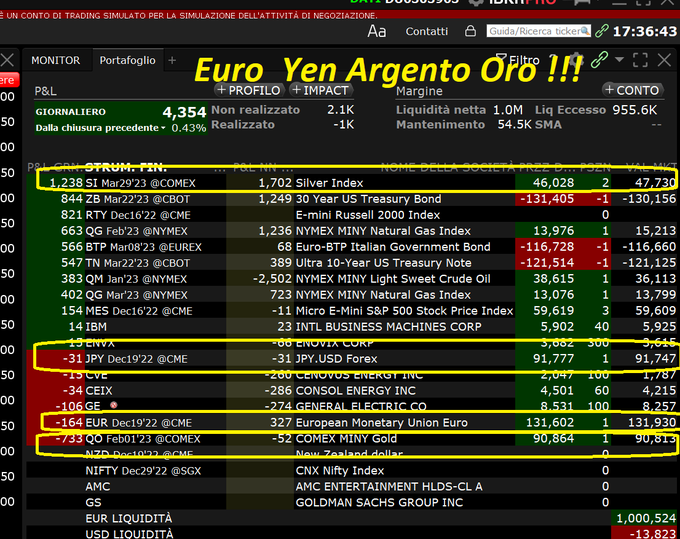
Task: Click the EUR LIQUIDITÀ row label
Action: point(129,519)
